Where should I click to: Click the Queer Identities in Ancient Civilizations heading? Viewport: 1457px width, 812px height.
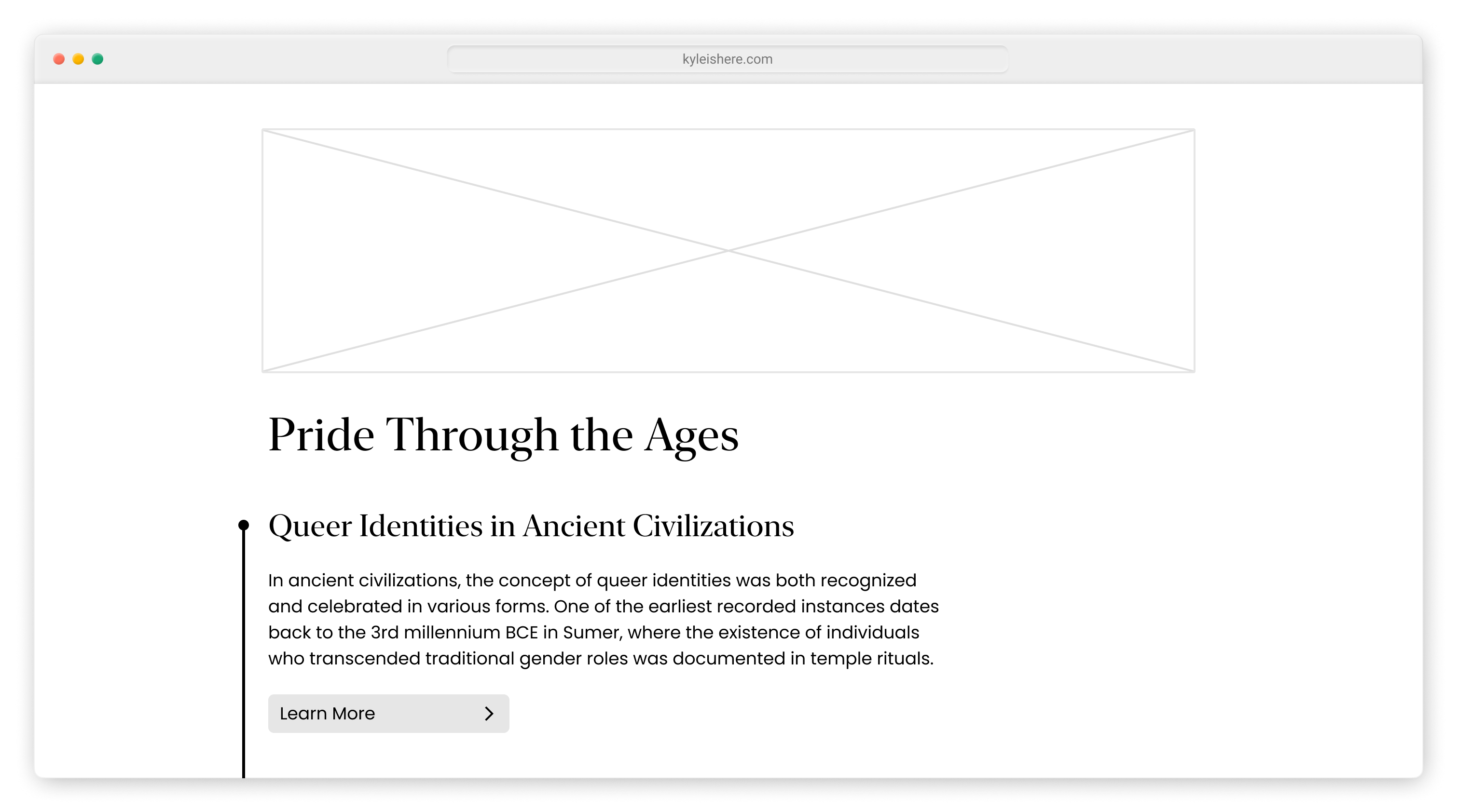click(532, 526)
